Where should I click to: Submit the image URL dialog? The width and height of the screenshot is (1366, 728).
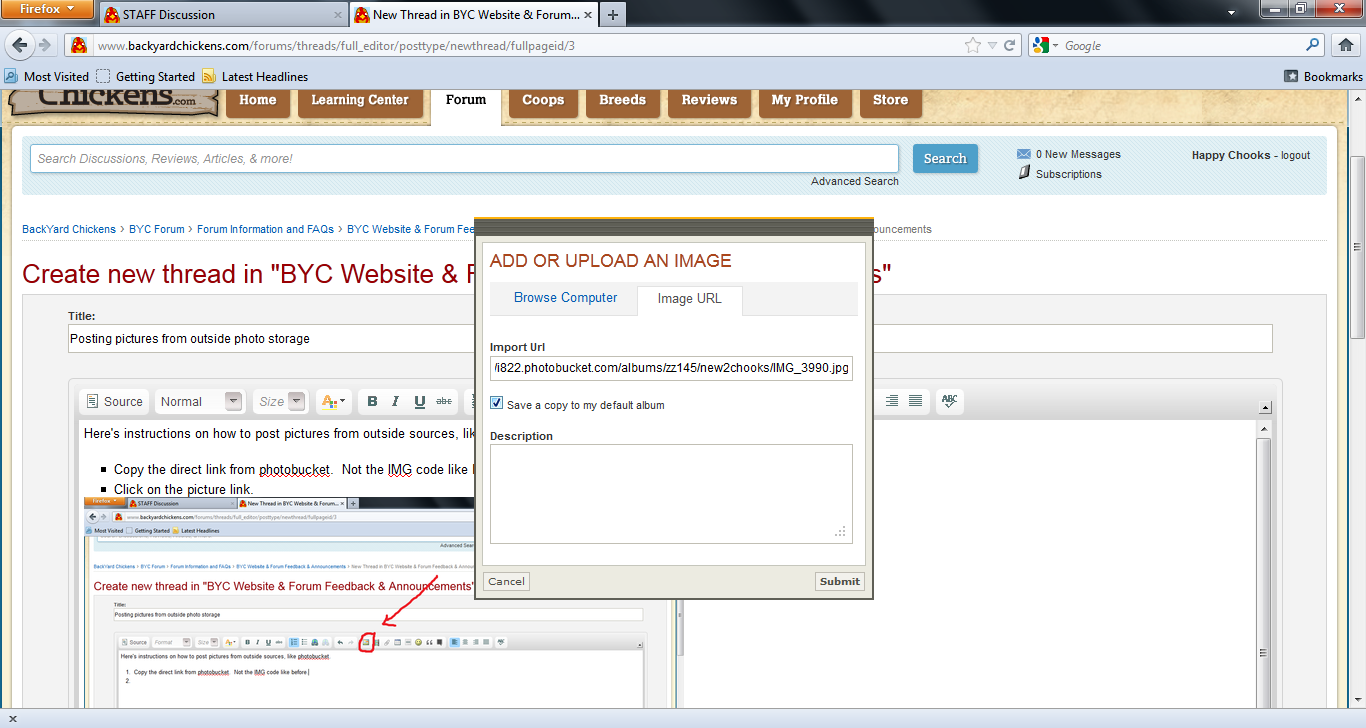(839, 581)
